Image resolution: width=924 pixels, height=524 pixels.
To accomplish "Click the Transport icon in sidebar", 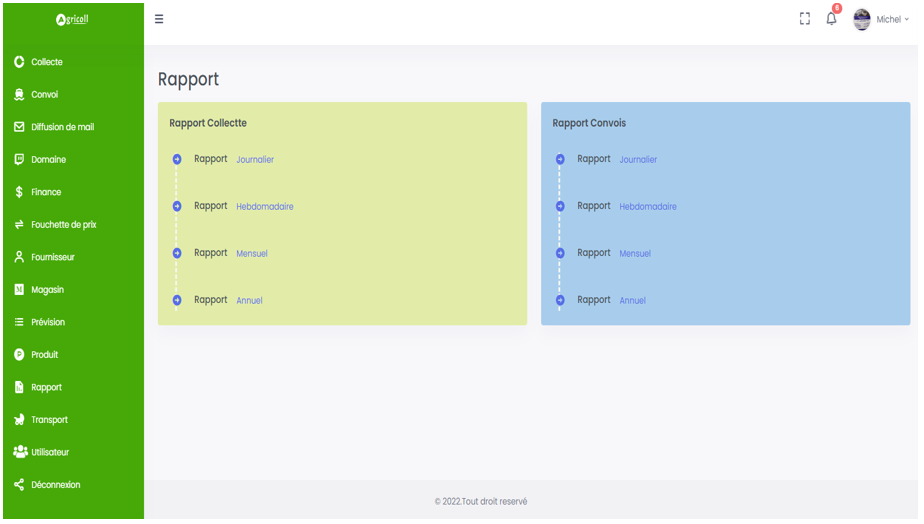I will pos(19,420).
